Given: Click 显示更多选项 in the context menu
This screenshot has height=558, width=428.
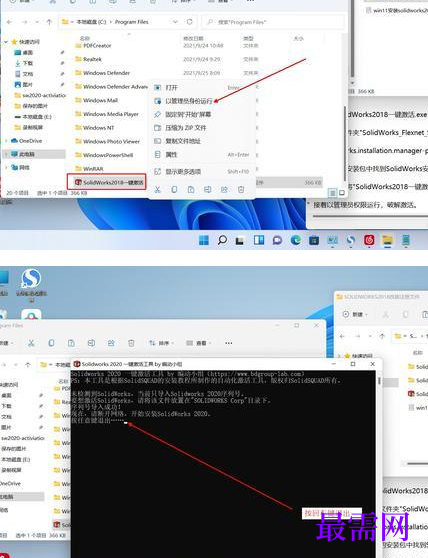Looking at the screenshot, I should click(x=183, y=172).
